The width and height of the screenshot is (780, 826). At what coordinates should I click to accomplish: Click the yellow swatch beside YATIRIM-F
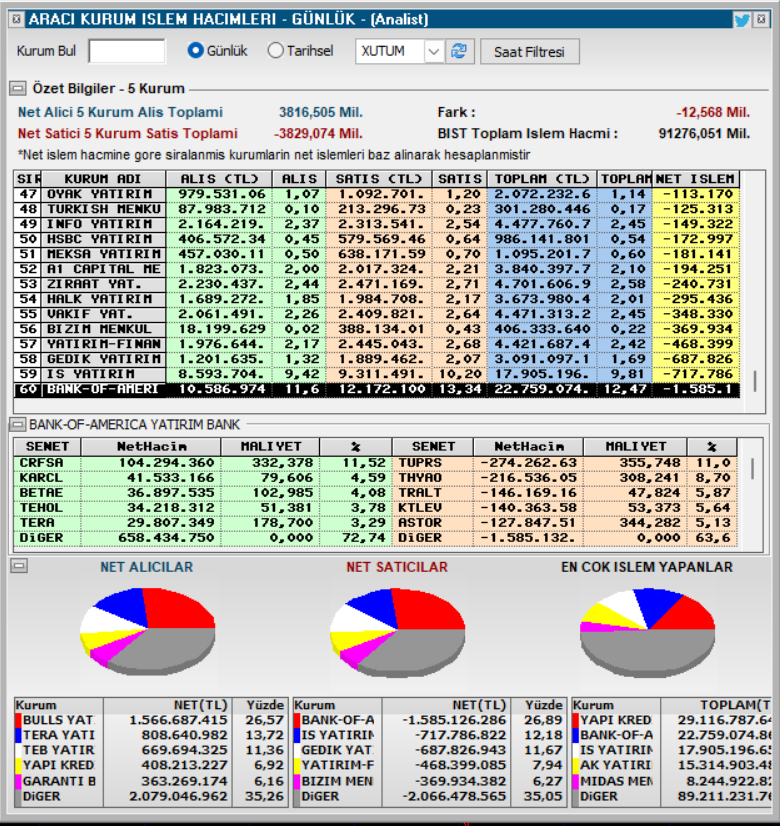click(297, 765)
